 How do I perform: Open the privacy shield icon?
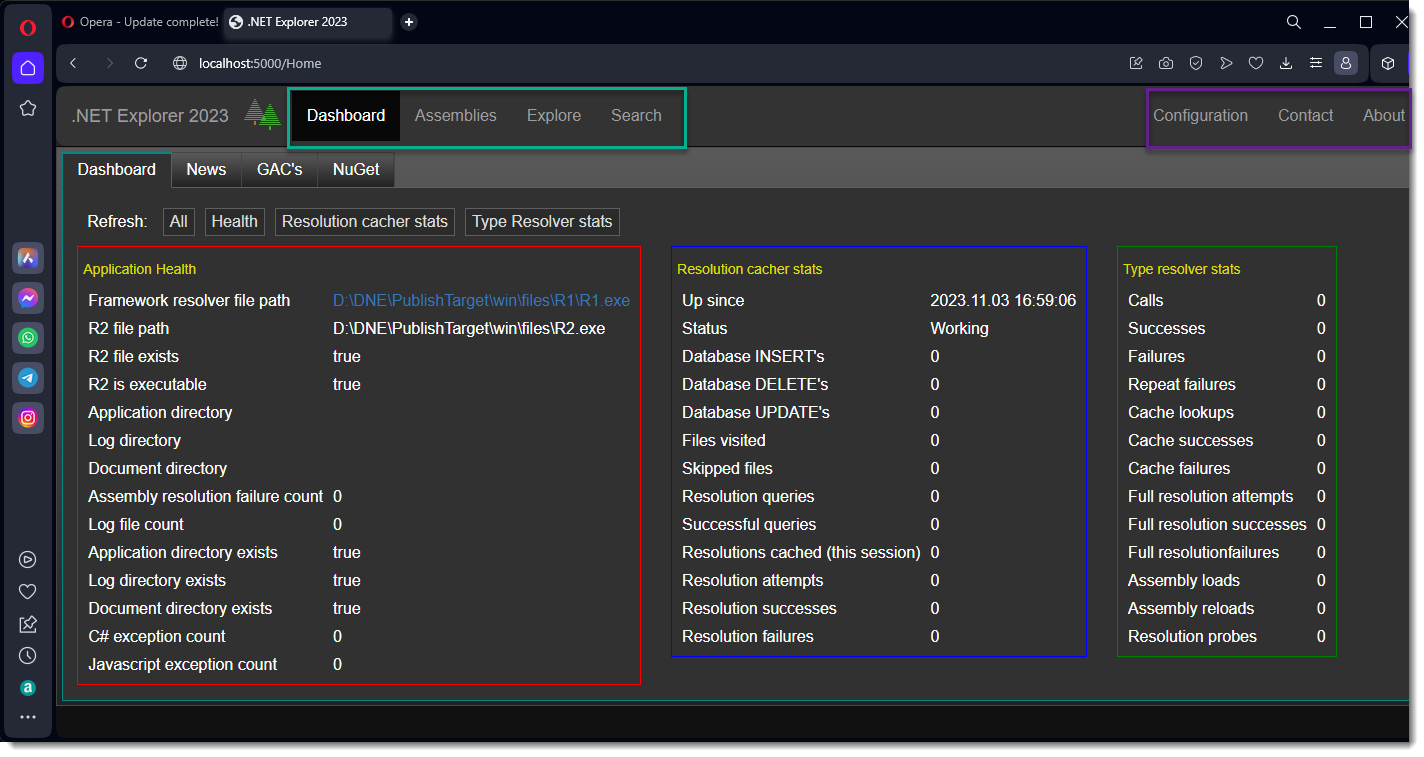(1196, 63)
